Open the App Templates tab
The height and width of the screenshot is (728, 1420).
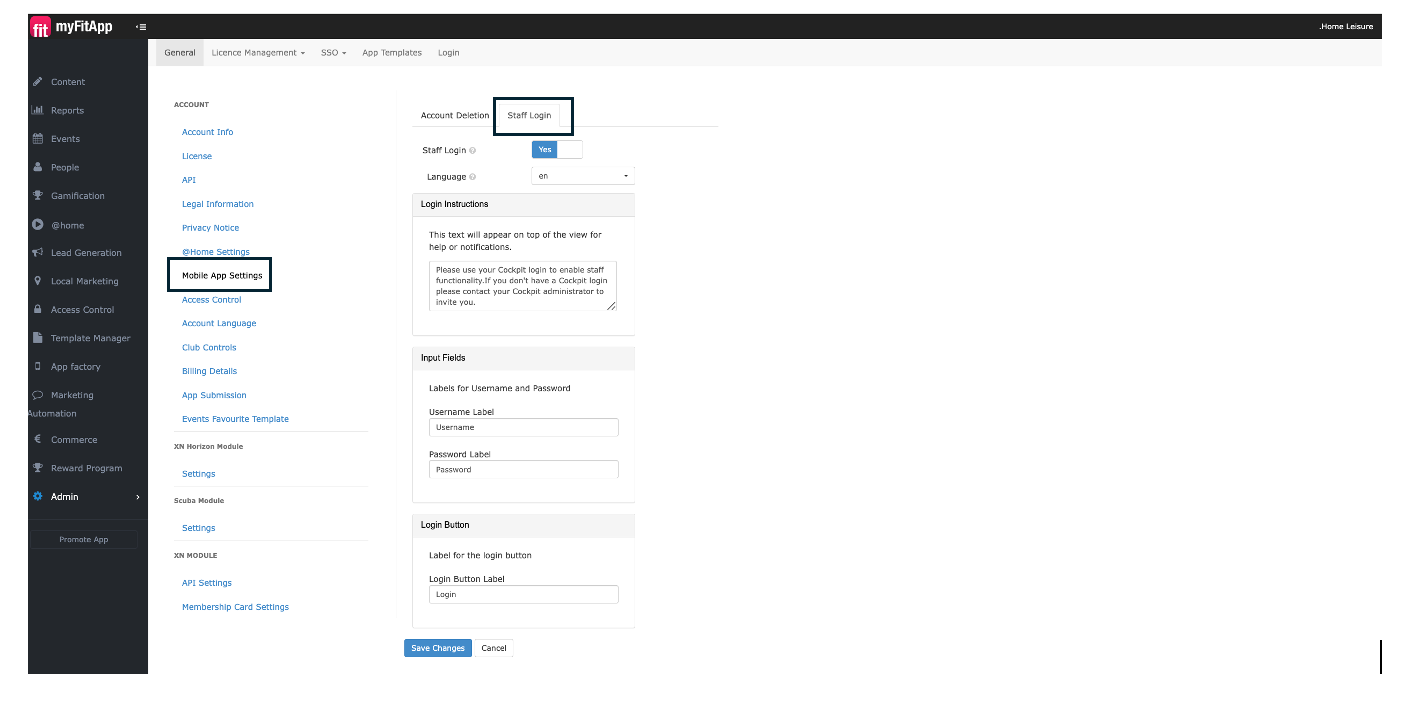(392, 53)
